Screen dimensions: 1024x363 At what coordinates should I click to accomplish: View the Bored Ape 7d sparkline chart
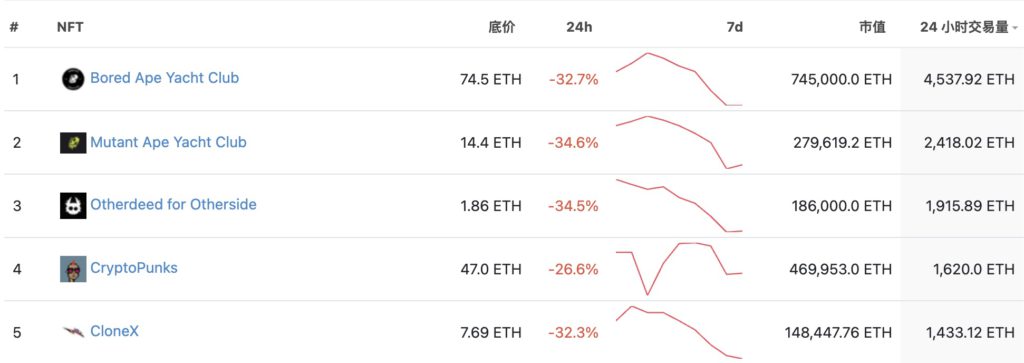point(679,79)
